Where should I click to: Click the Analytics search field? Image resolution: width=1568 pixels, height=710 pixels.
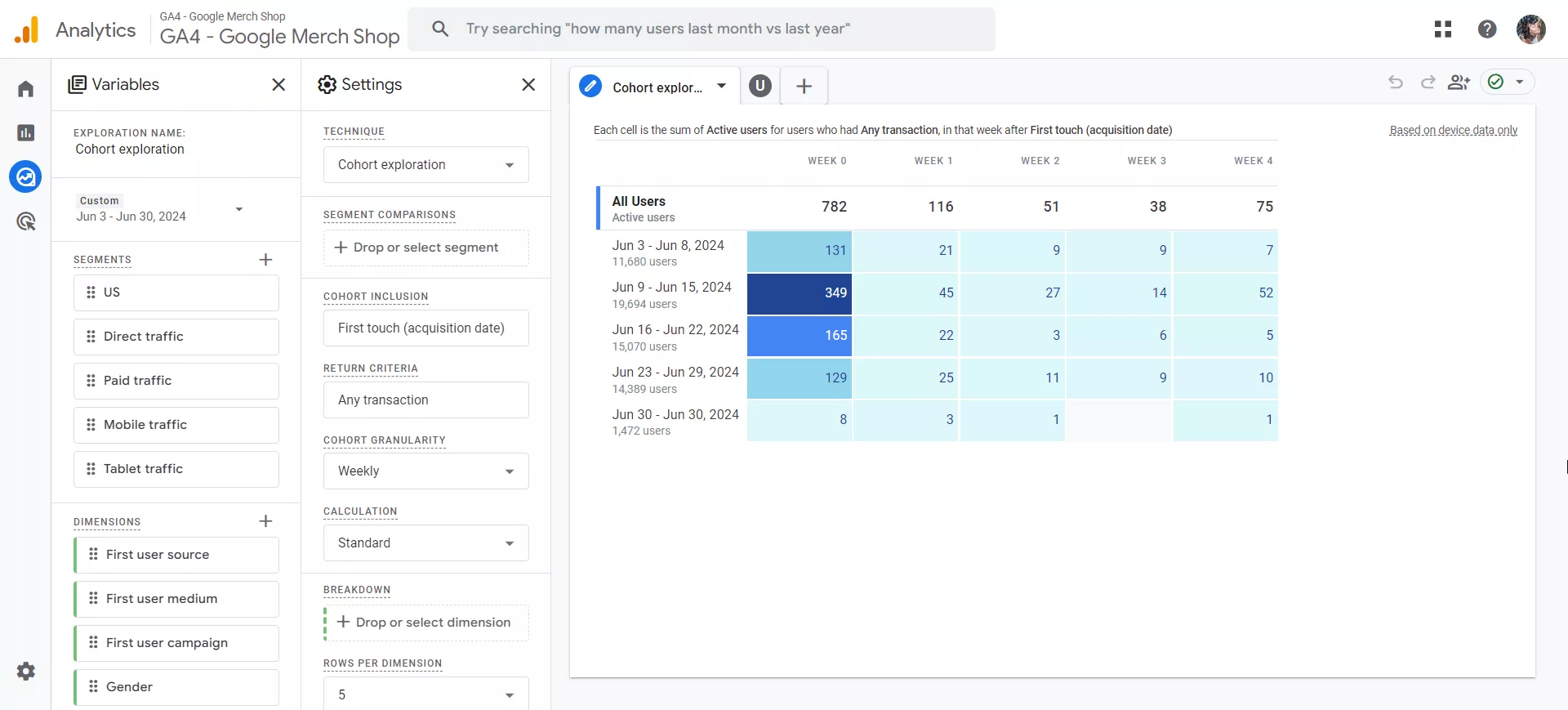click(702, 29)
